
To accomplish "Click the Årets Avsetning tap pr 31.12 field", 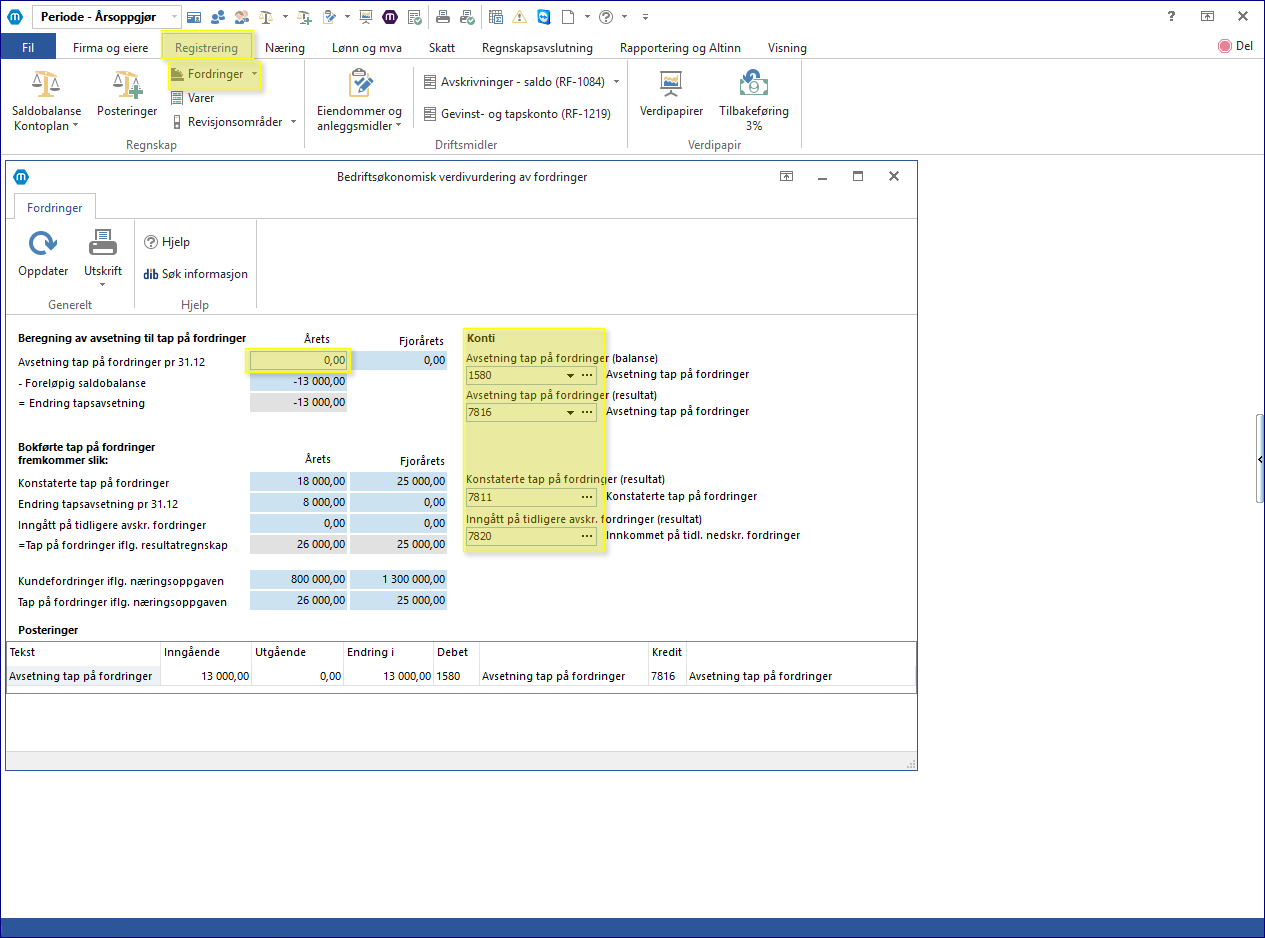I will click(x=298, y=361).
